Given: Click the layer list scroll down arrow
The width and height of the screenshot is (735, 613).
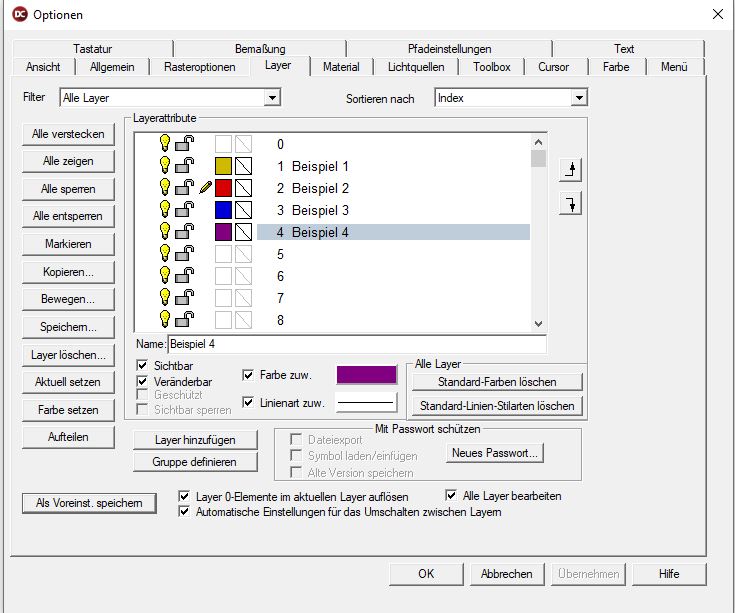Looking at the screenshot, I should point(538,323).
